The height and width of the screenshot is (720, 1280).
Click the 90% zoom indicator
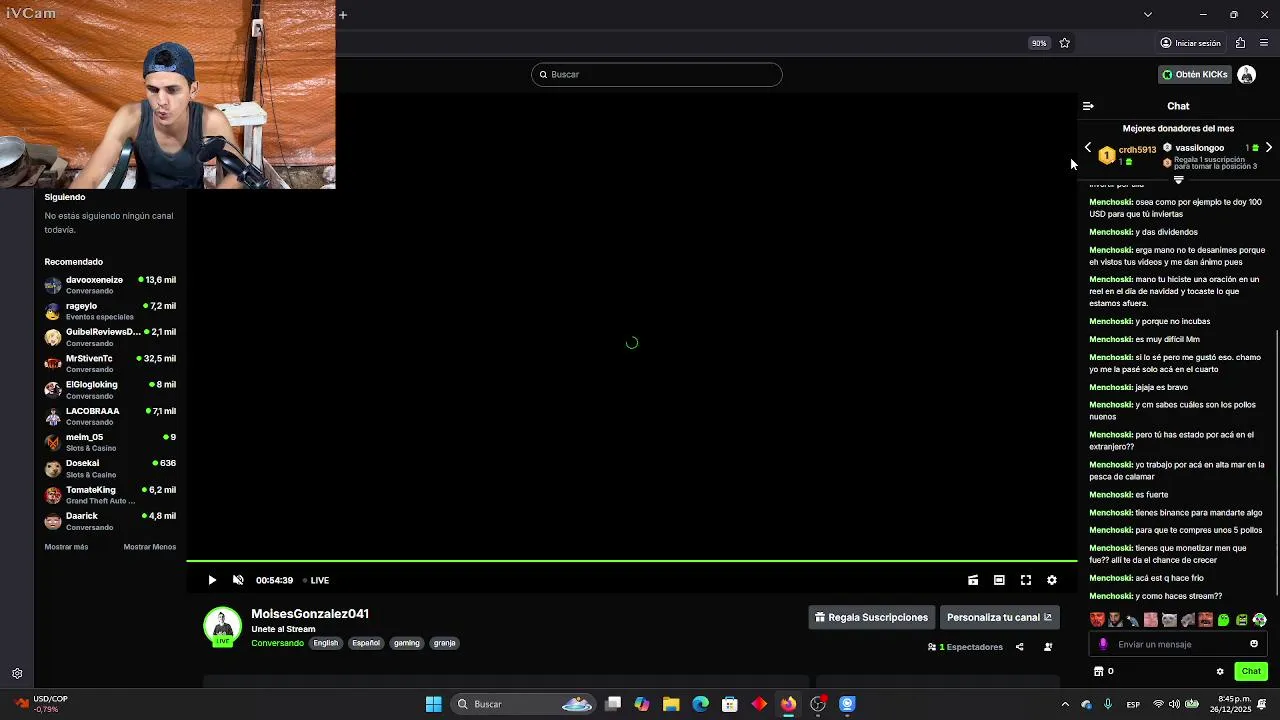(1039, 43)
